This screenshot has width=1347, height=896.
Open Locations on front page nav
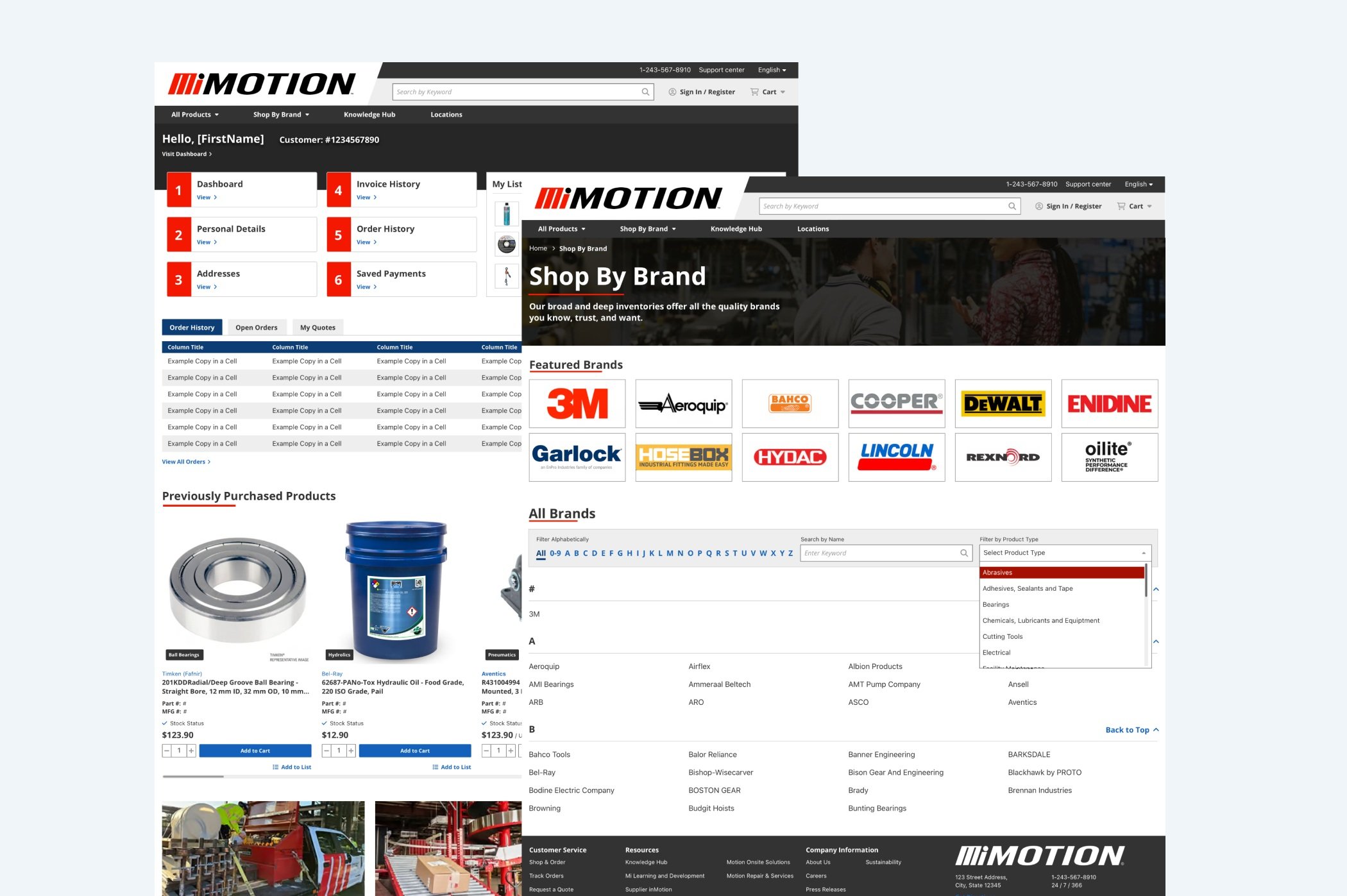[x=813, y=229]
